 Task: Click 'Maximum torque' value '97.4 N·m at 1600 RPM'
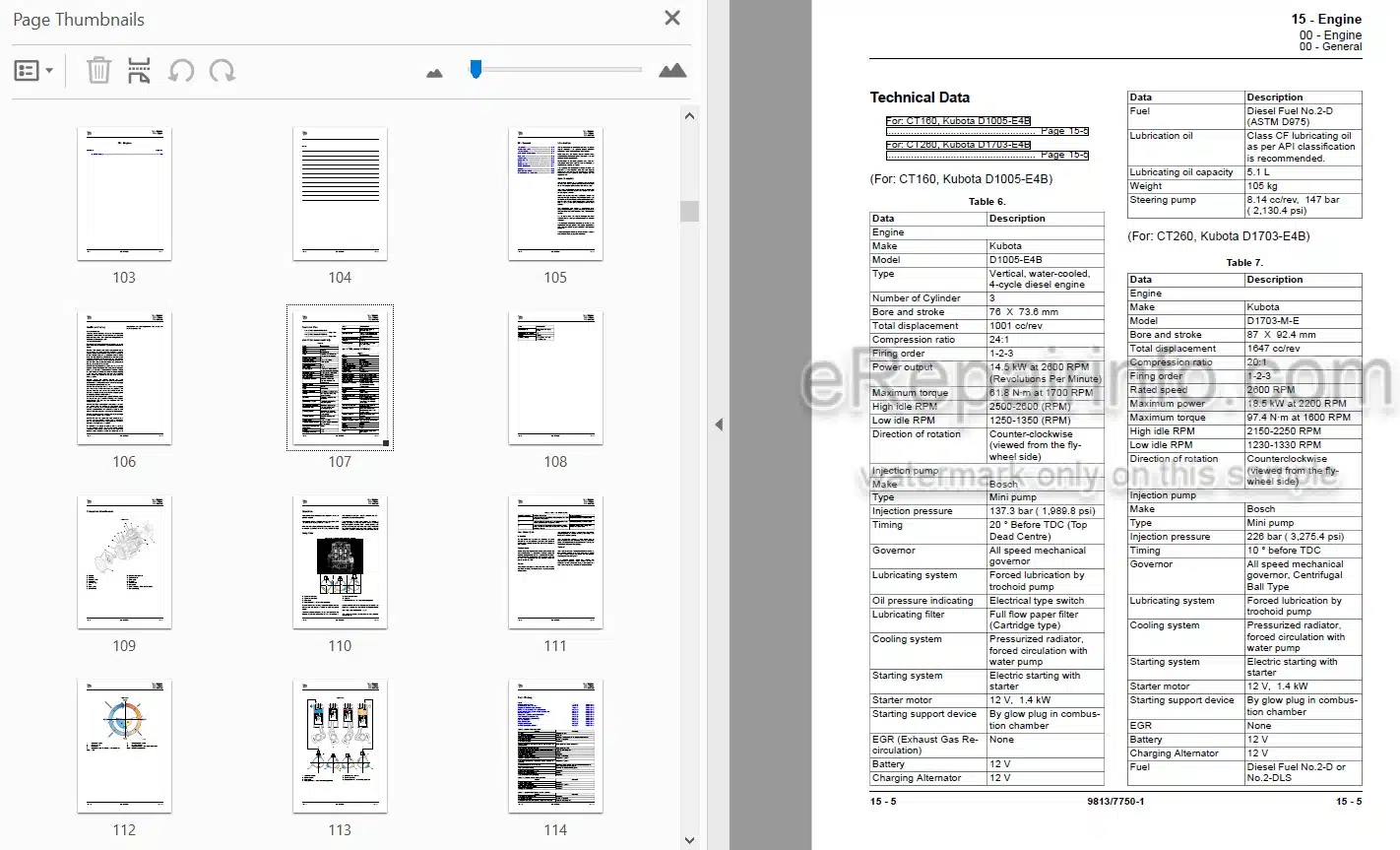pyautogui.click(x=1299, y=418)
